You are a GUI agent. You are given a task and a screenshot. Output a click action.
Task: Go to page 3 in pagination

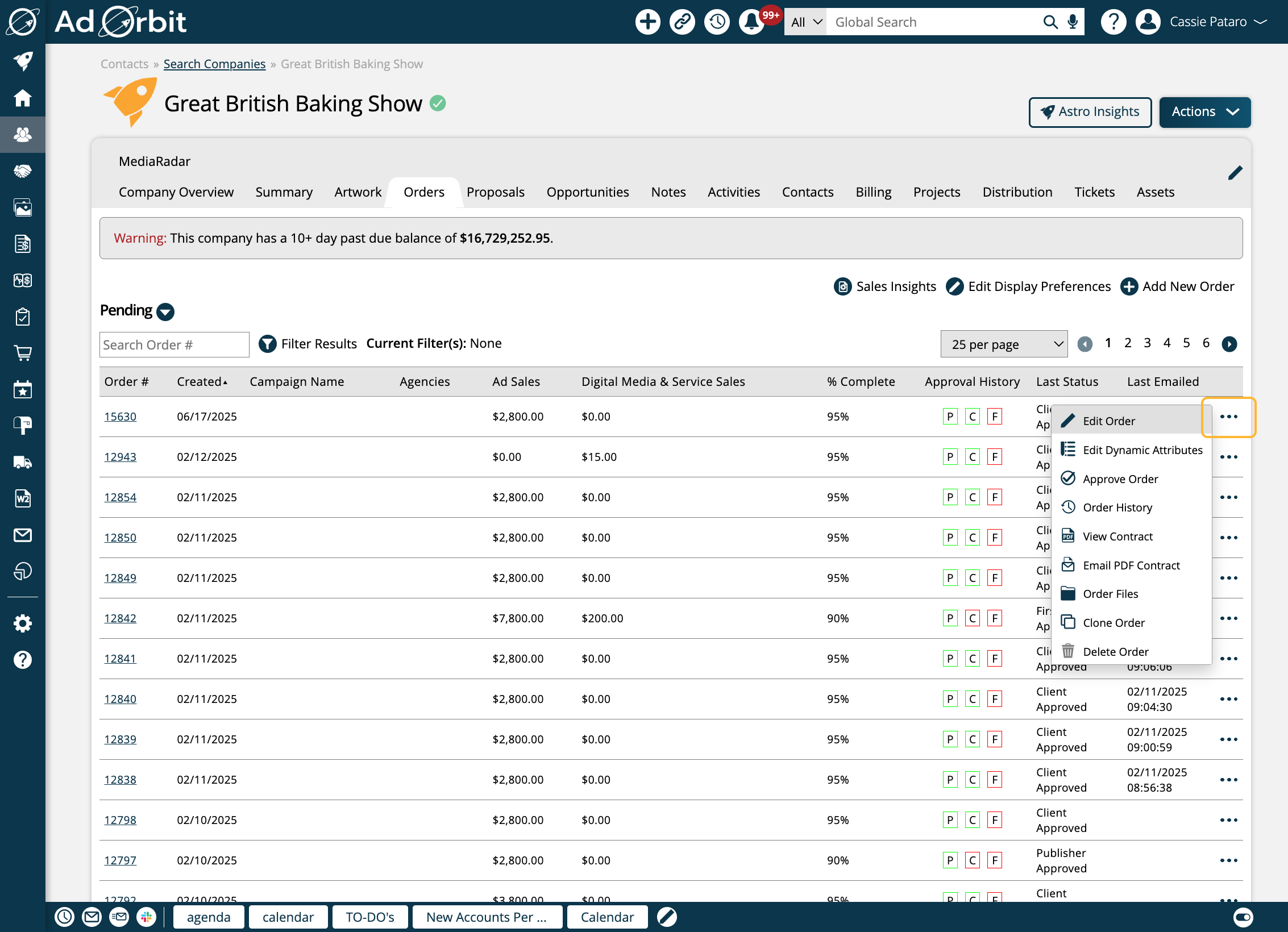[1147, 343]
